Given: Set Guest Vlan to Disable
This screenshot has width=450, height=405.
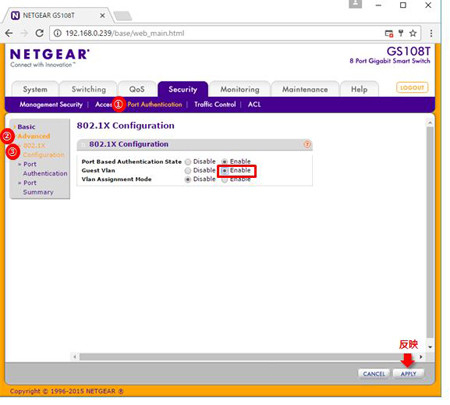Looking at the screenshot, I should 188,170.
